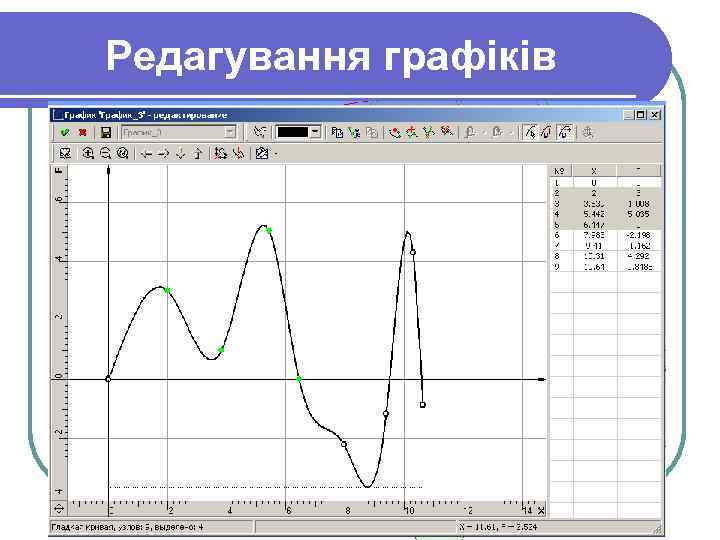
Task: Click the split node icon with green Y
Action: [x=429, y=133]
